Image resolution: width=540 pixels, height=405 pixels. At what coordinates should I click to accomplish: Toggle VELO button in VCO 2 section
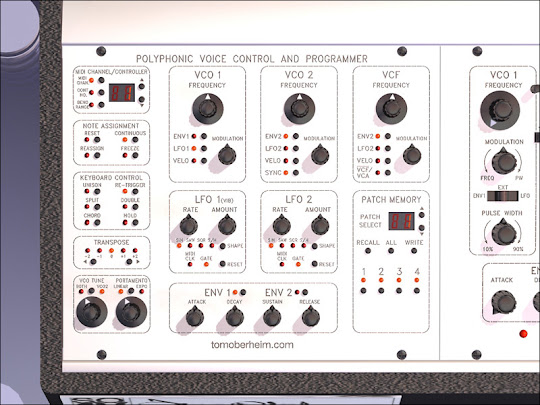point(296,161)
